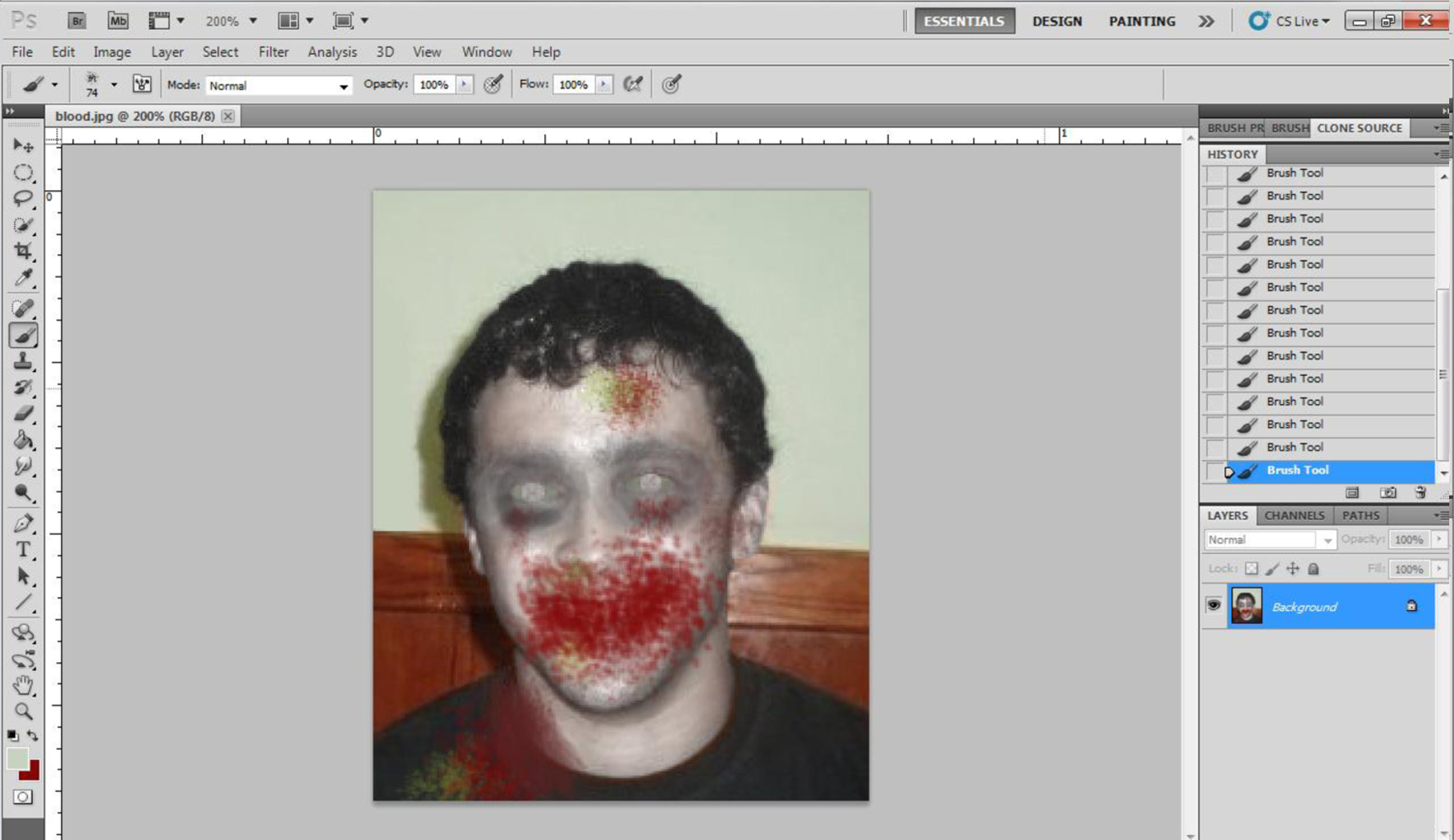
Task: Open the Layer menu
Action: pos(167,51)
